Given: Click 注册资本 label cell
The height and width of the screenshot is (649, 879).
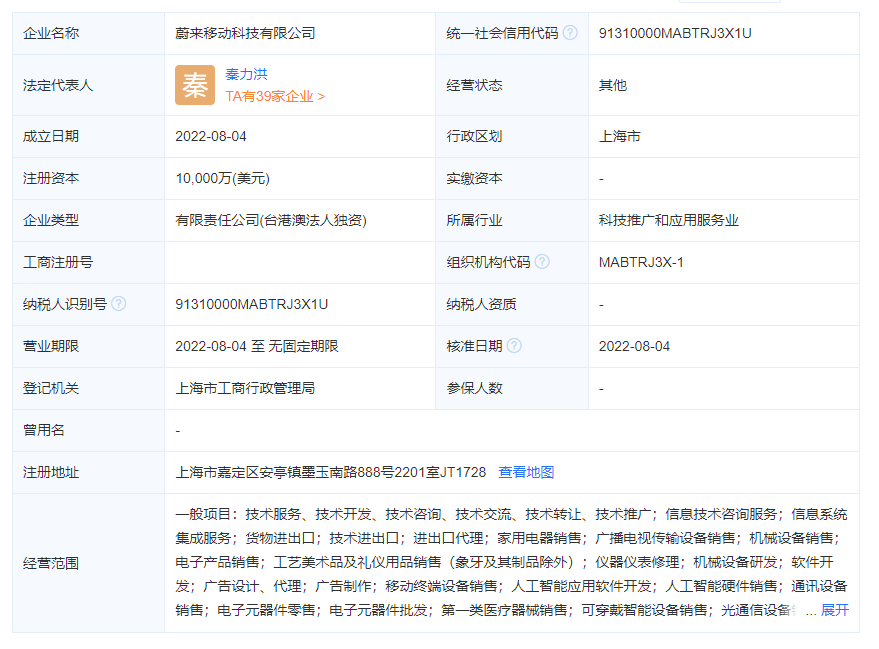Looking at the screenshot, I should 89,178.
